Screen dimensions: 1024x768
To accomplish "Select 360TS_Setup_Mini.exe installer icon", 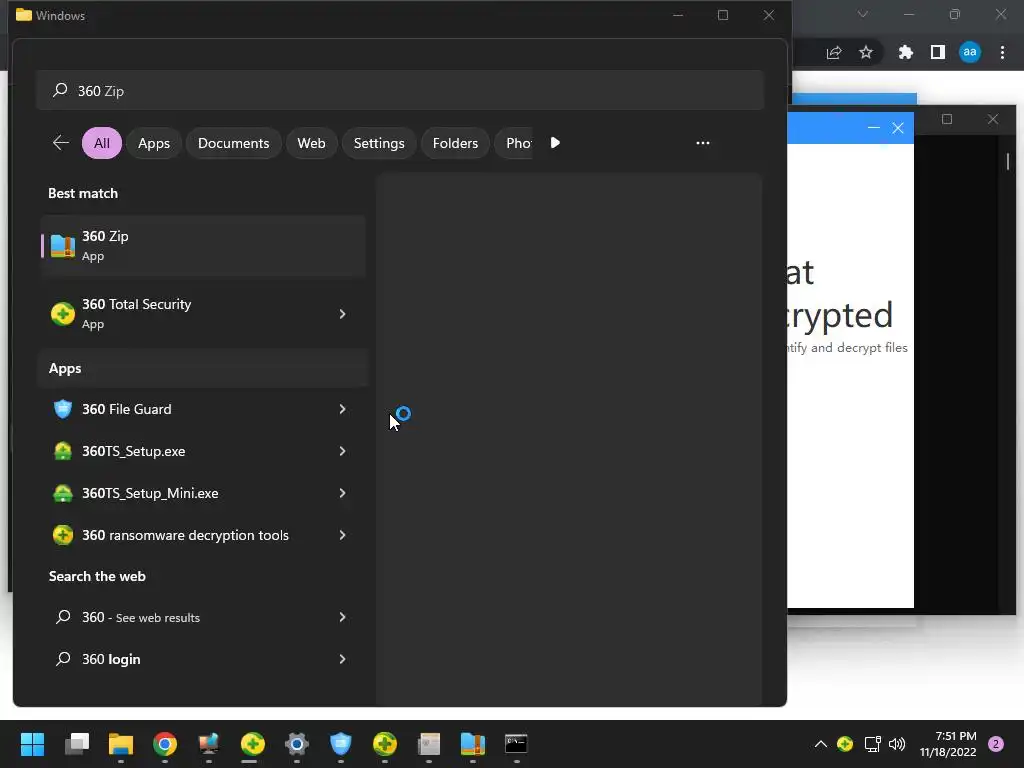I will (63, 493).
